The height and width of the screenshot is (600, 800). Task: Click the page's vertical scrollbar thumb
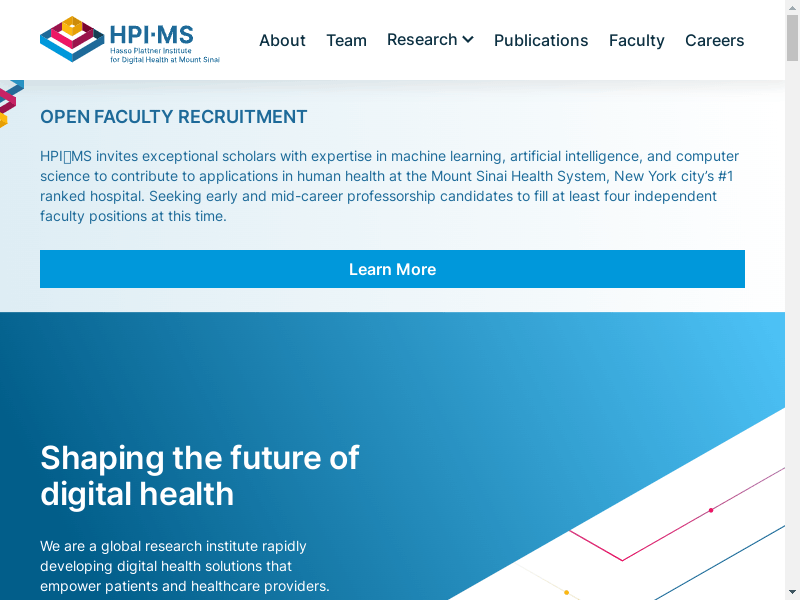pyautogui.click(x=792, y=38)
